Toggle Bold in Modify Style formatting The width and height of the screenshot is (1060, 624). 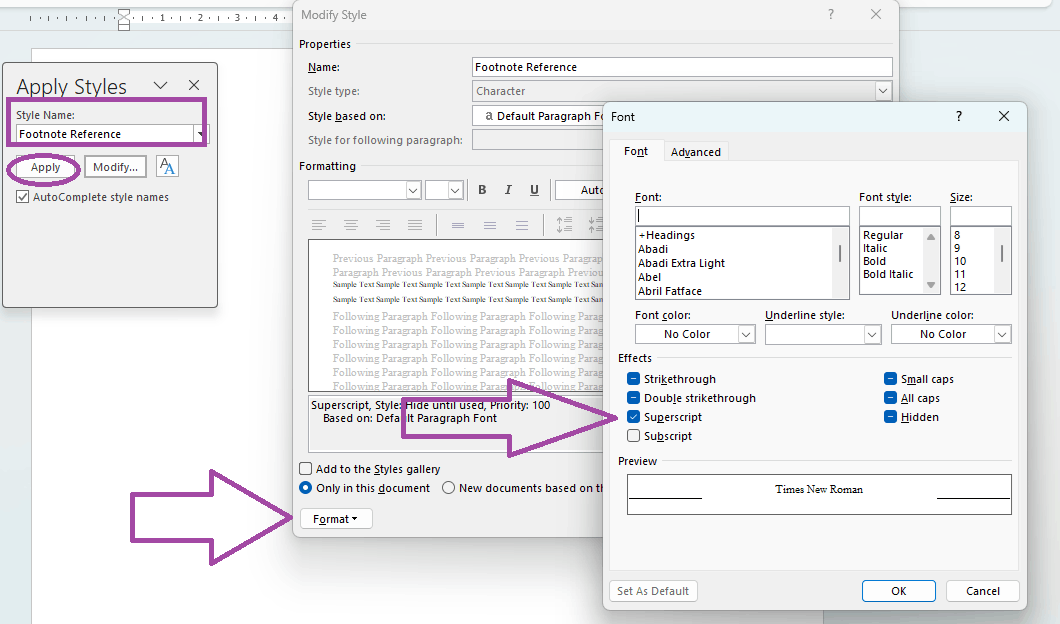(x=482, y=190)
